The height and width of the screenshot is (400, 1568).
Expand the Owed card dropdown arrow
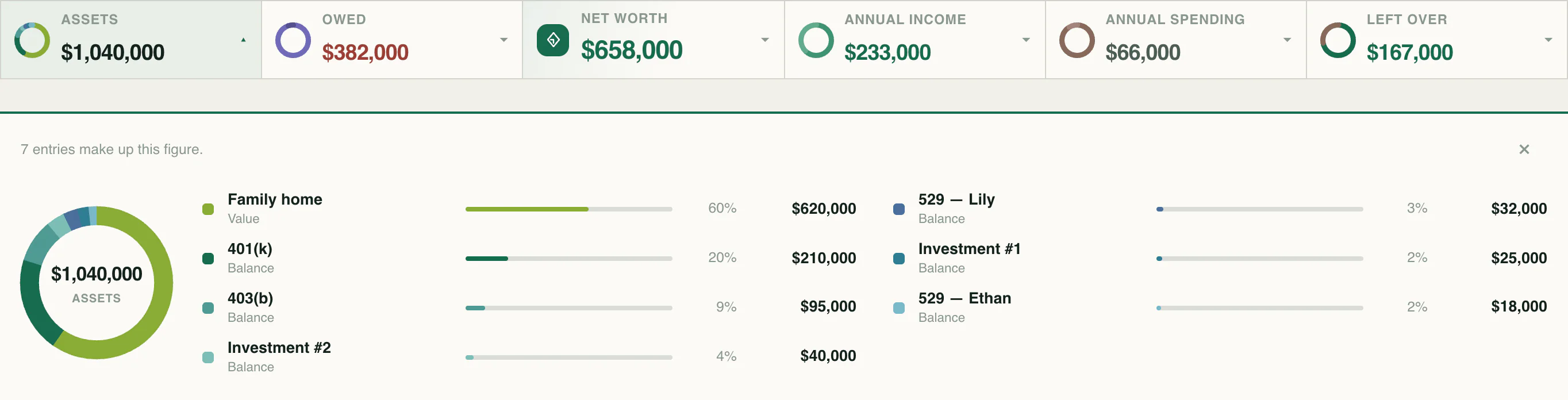pos(504,40)
